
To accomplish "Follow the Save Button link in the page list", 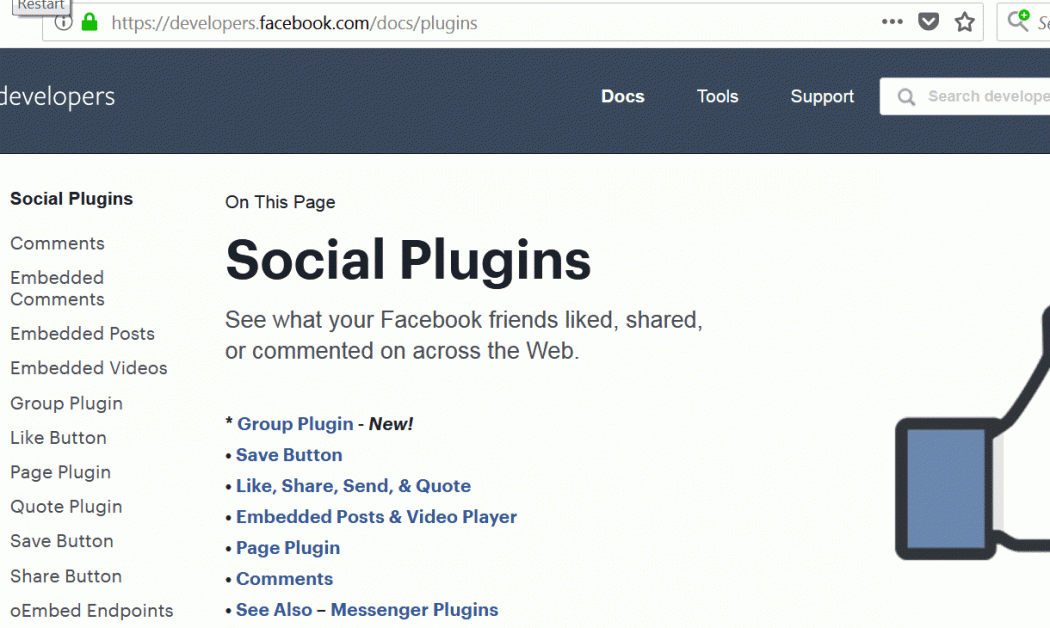I will [x=289, y=455].
